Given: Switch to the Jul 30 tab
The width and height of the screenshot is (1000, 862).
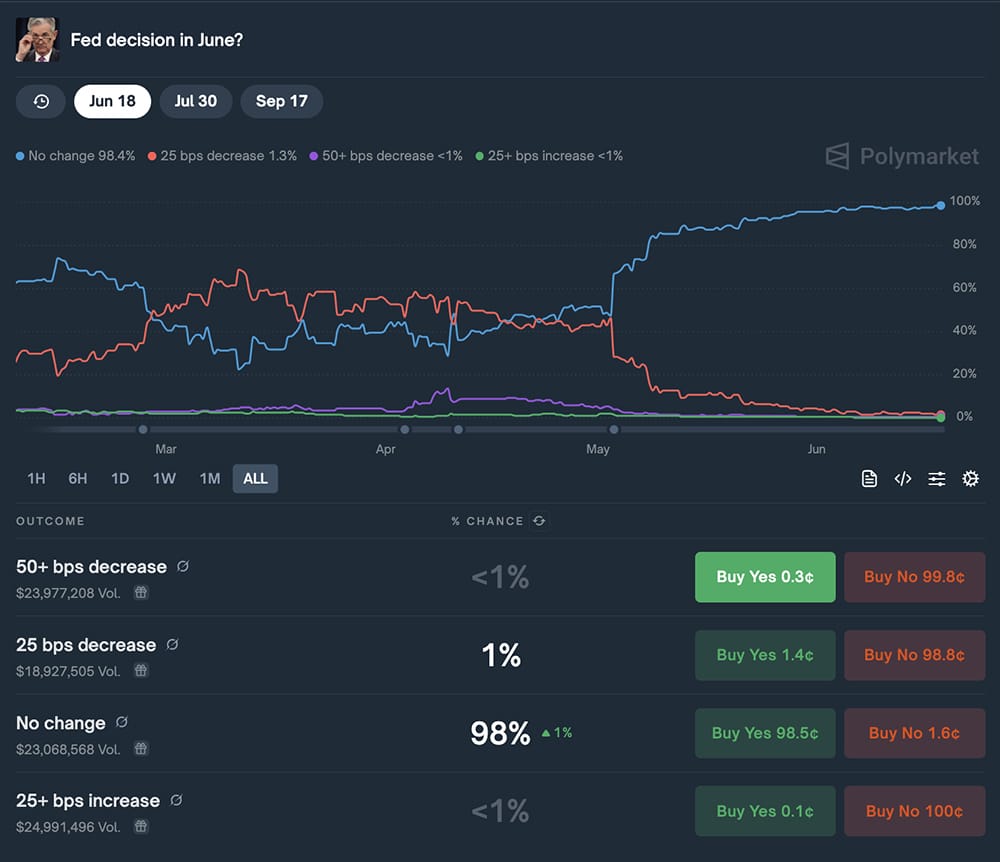Looking at the screenshot, I should click(x=196, y=101).
